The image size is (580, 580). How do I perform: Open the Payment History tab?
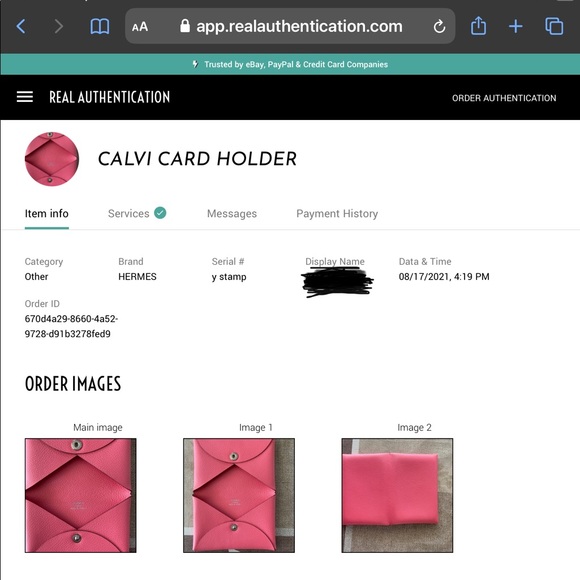click(x=337, y=214)
